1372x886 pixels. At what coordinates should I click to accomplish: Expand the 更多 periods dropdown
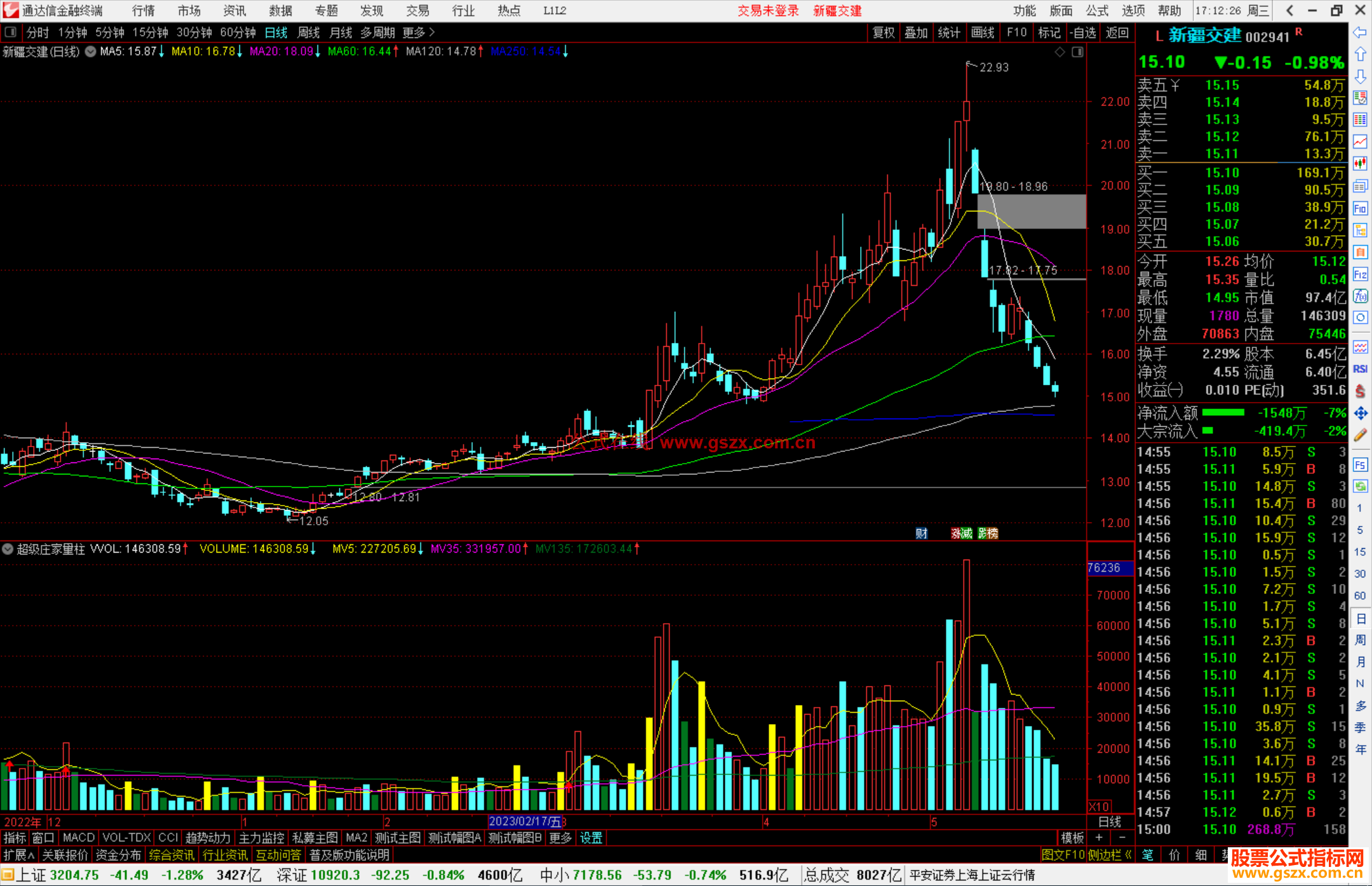pyautogui.click(x=418, y=32)
